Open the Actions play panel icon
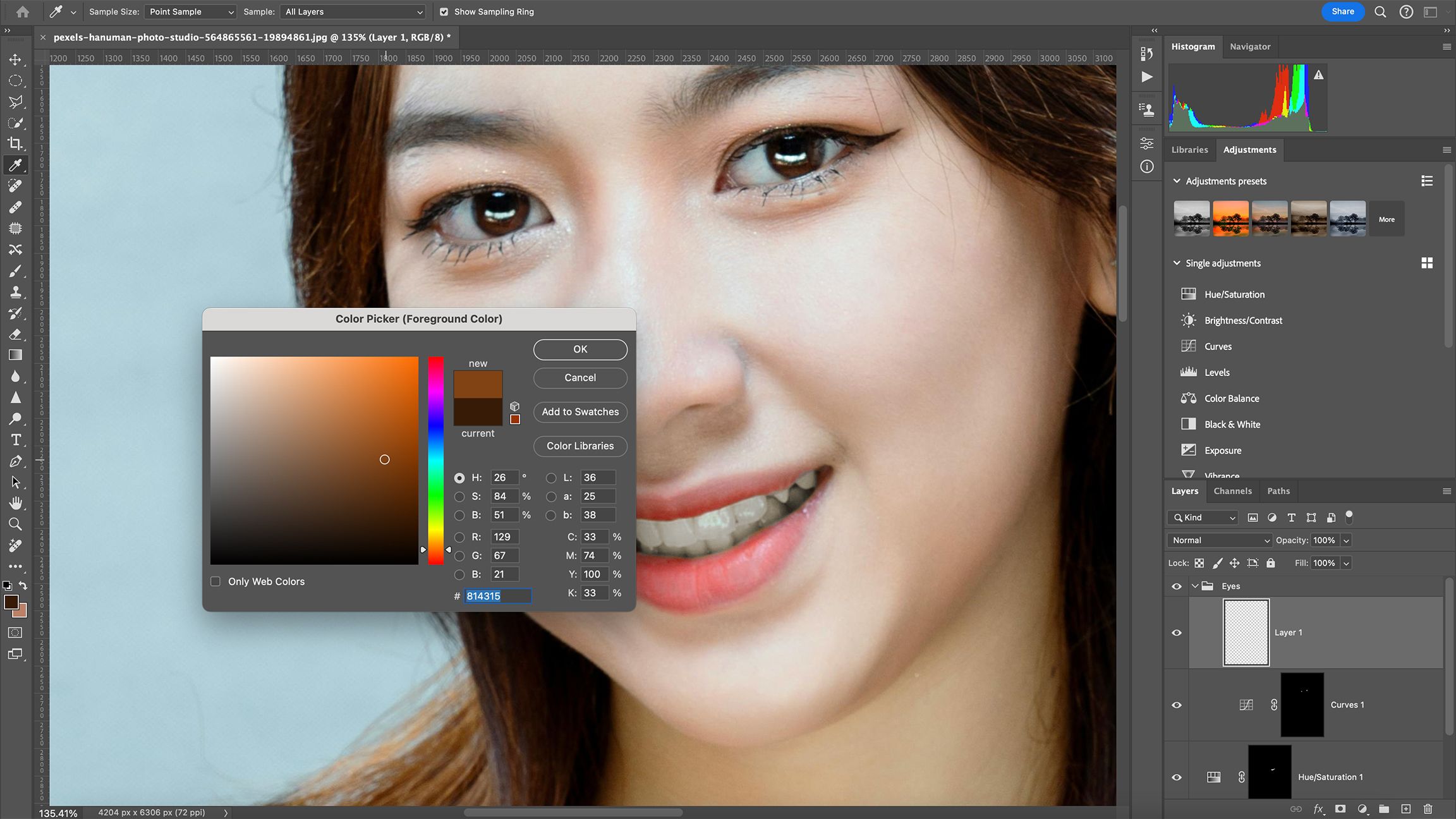 tap(1147, 77)
